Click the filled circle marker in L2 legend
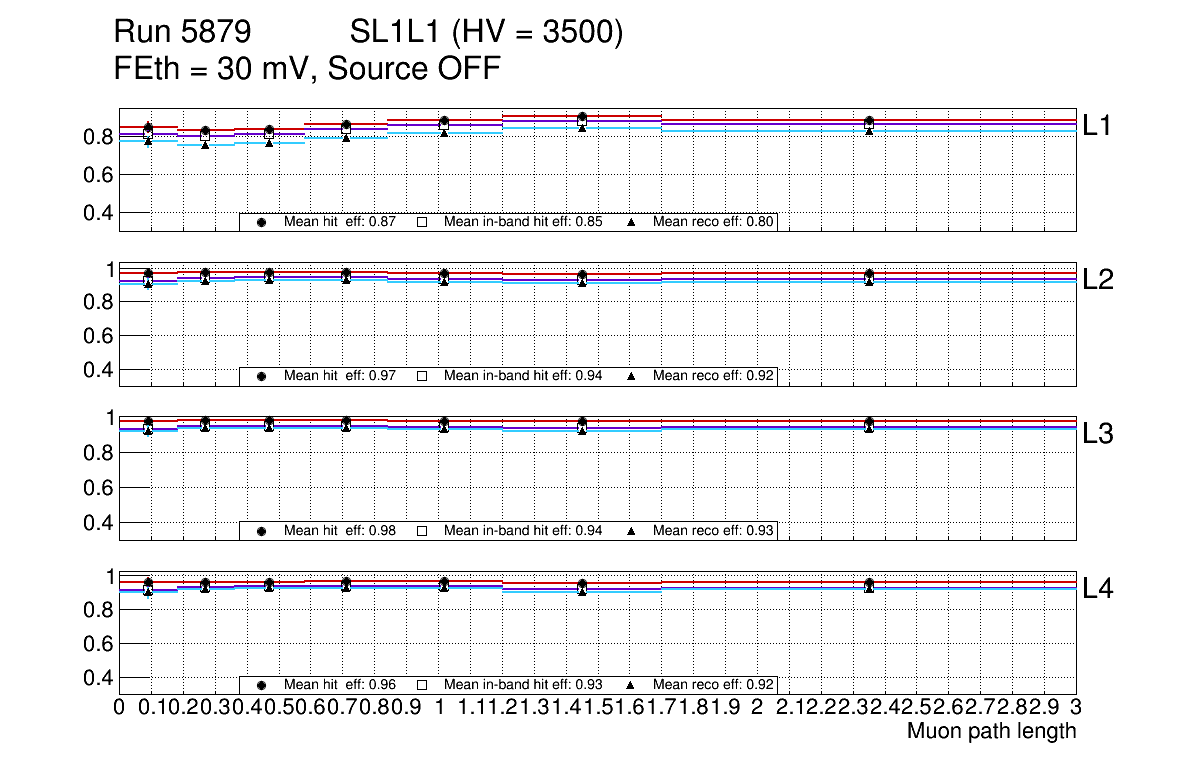Viewport: 1196px width, 772px height. [261, 376]
